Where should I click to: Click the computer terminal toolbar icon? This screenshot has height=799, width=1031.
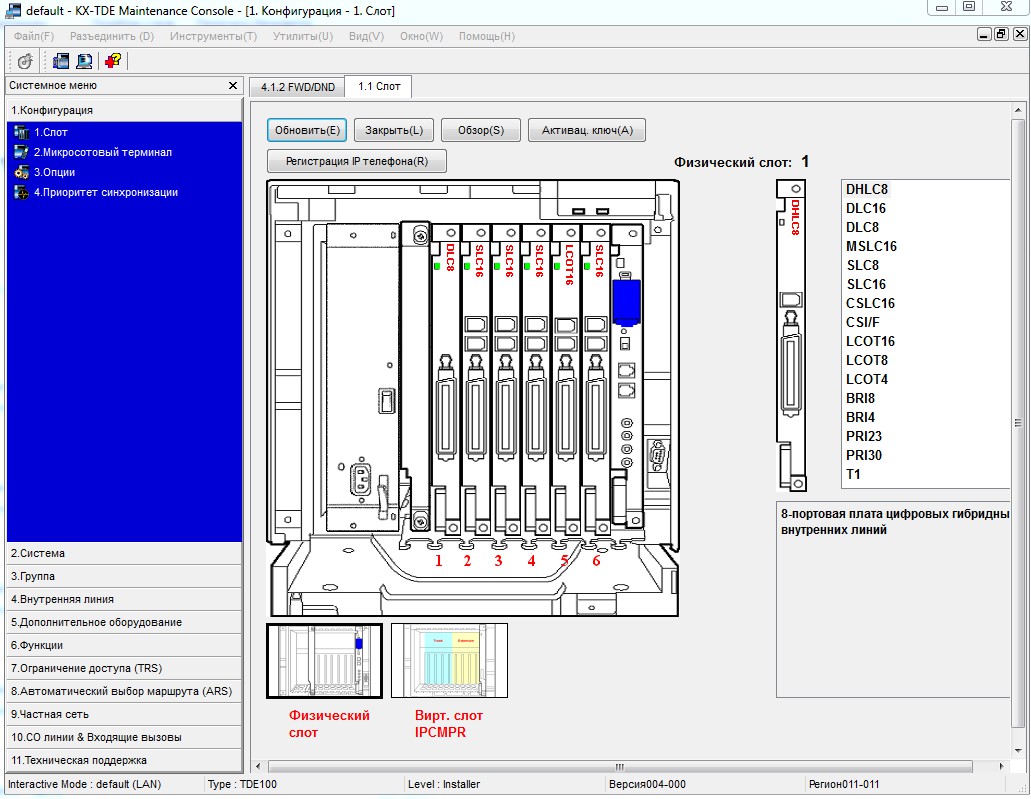pyautogui.click(x=84, y=61)
